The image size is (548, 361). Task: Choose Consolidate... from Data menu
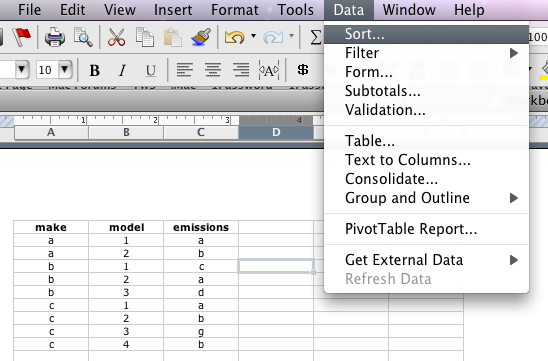[426, 179]
